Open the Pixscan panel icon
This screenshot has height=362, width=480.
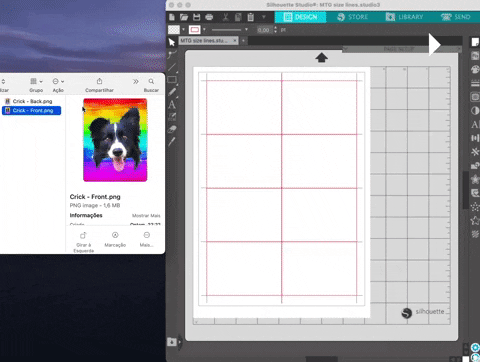pyautogui.click(x=475, y=56)
